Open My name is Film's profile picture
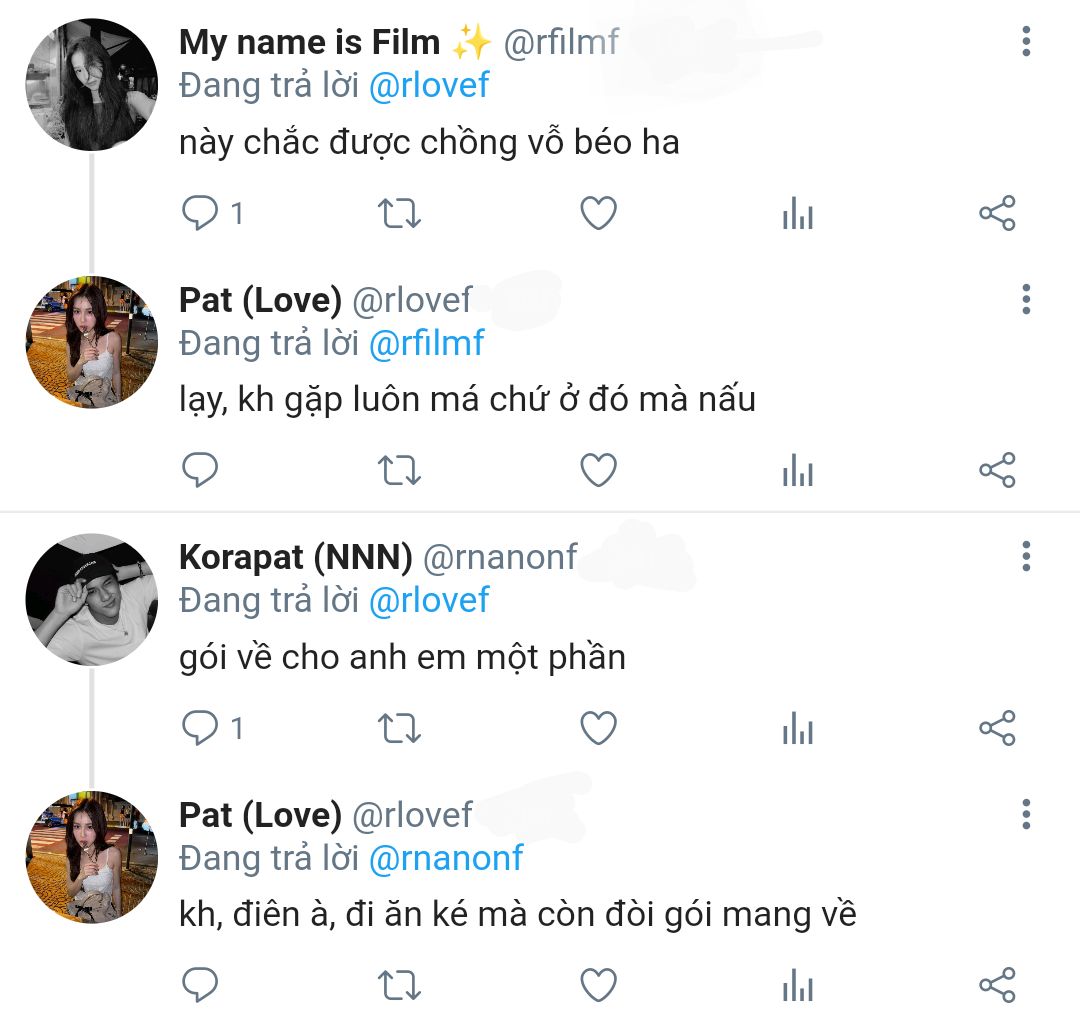This screenshot has width=1080, height=1023. pos(91,85)
